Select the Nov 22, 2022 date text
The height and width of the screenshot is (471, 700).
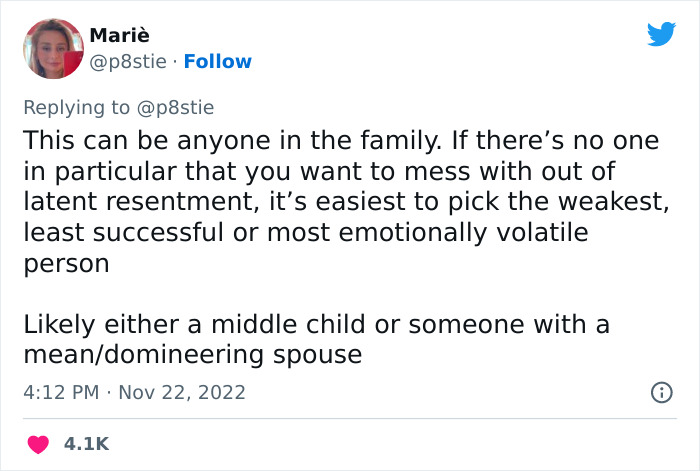point(182,392)
